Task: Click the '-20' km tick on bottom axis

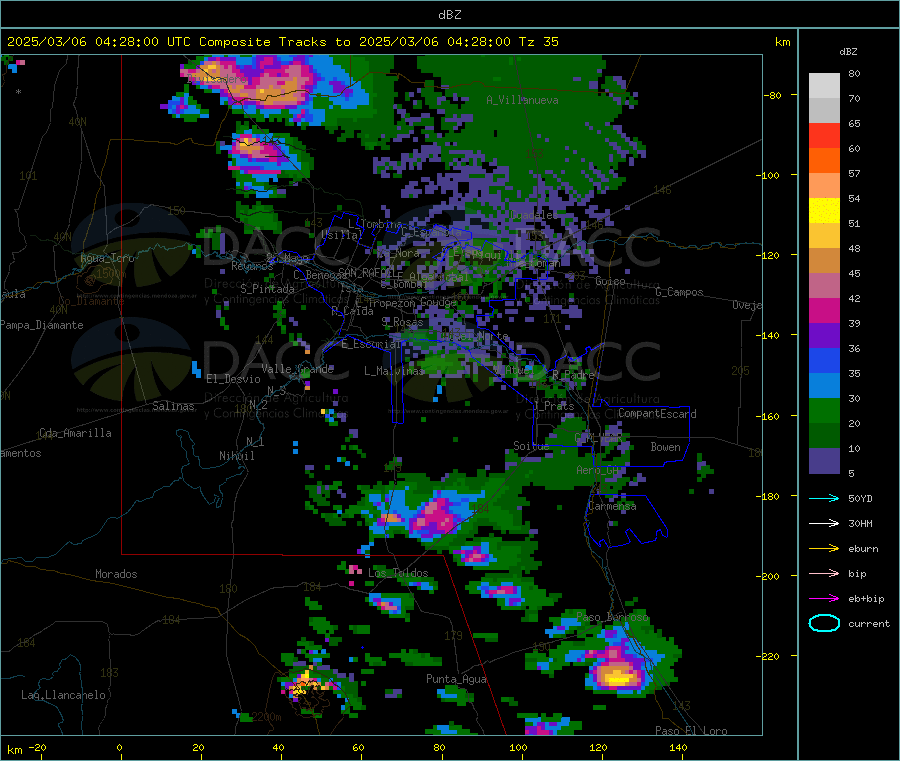Action: [x=37, y=747]
